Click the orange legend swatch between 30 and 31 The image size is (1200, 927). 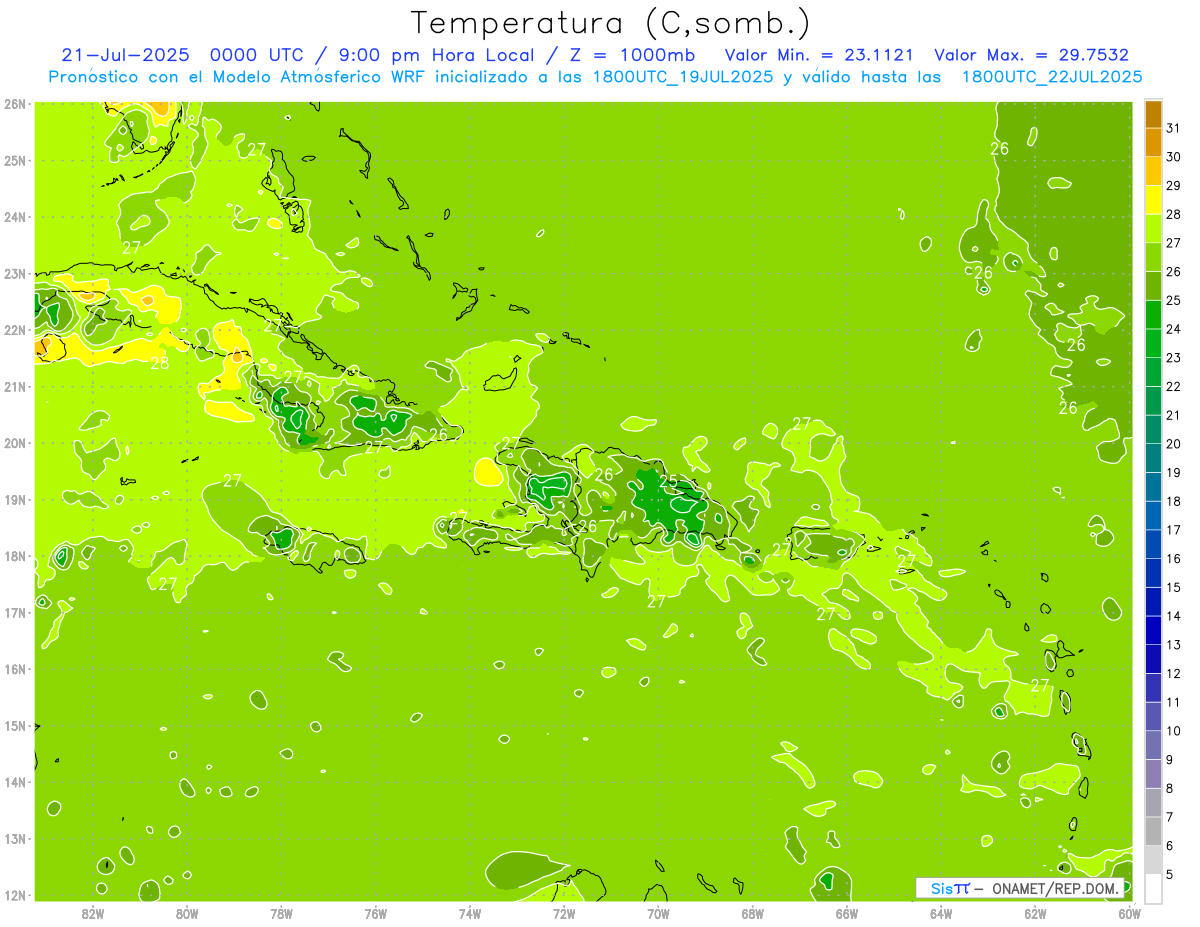point(1153,142)
